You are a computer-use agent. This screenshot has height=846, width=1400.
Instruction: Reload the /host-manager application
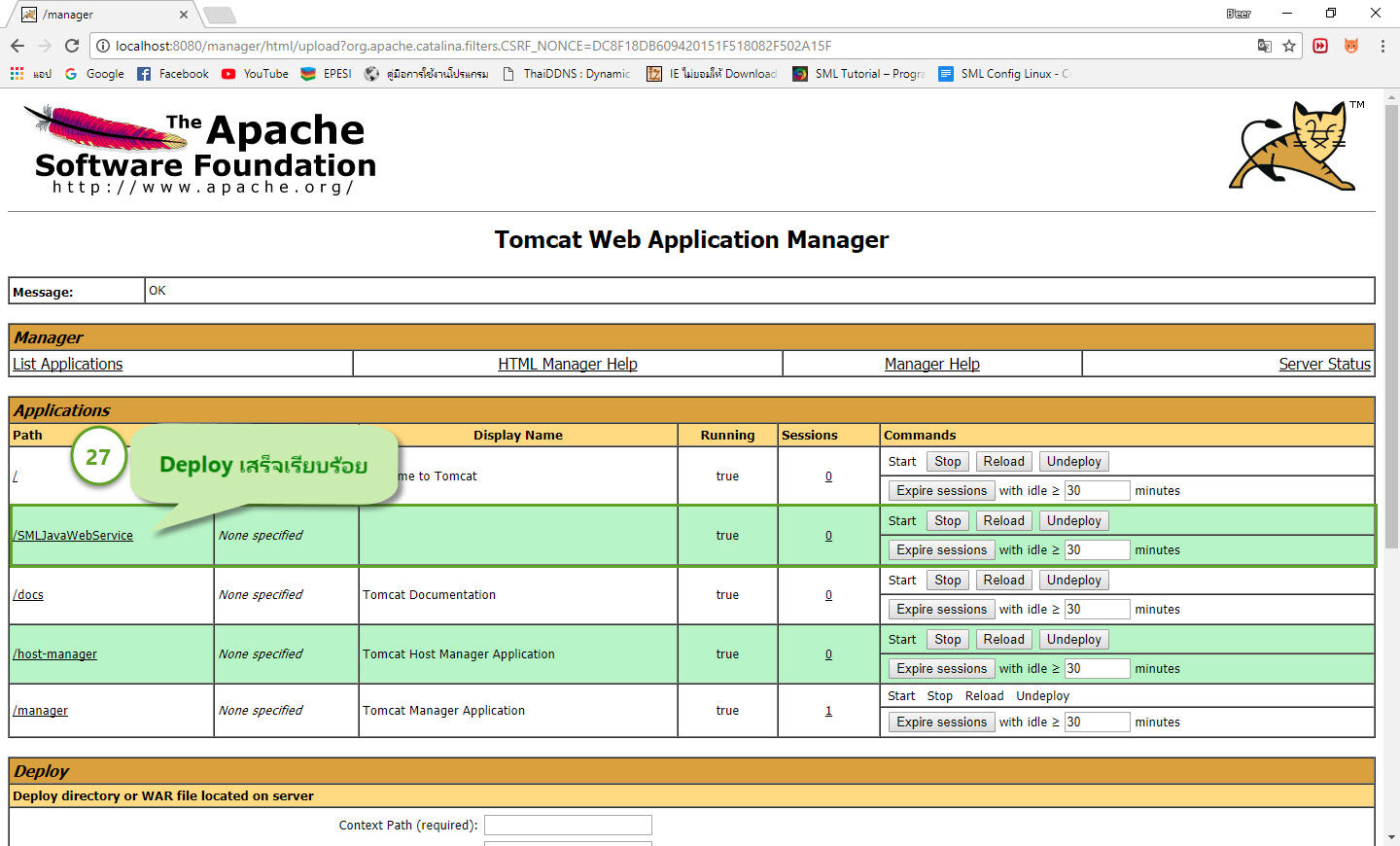[x=1004, y=640]
